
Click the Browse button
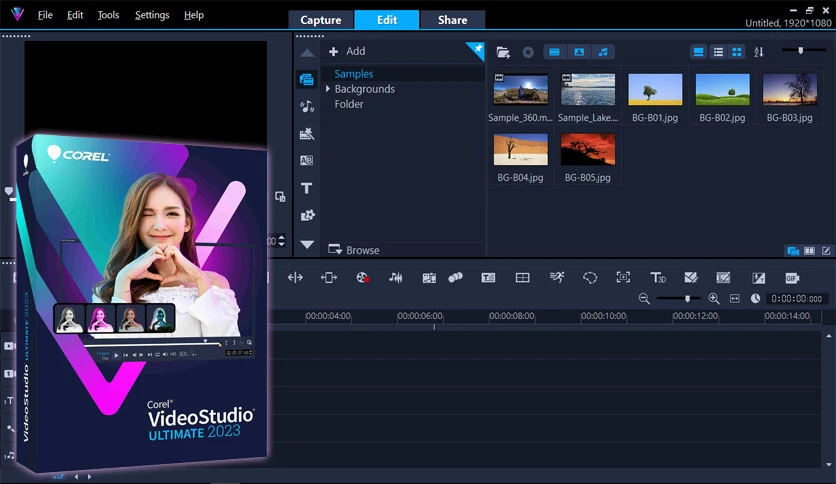pos(353,250)
